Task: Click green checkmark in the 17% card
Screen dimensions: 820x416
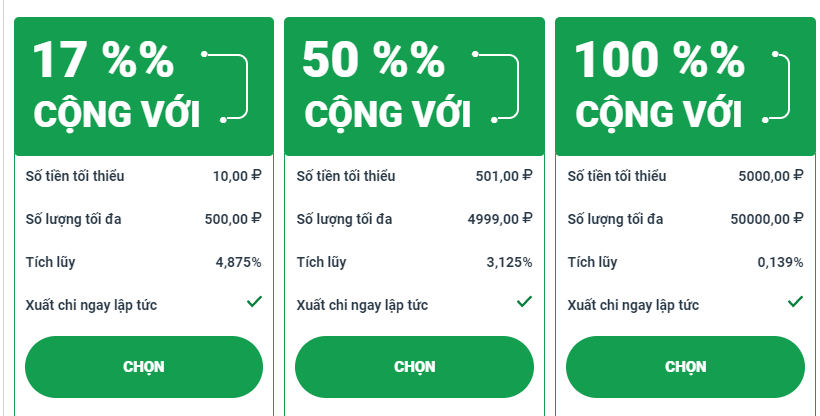Action: 254,301
